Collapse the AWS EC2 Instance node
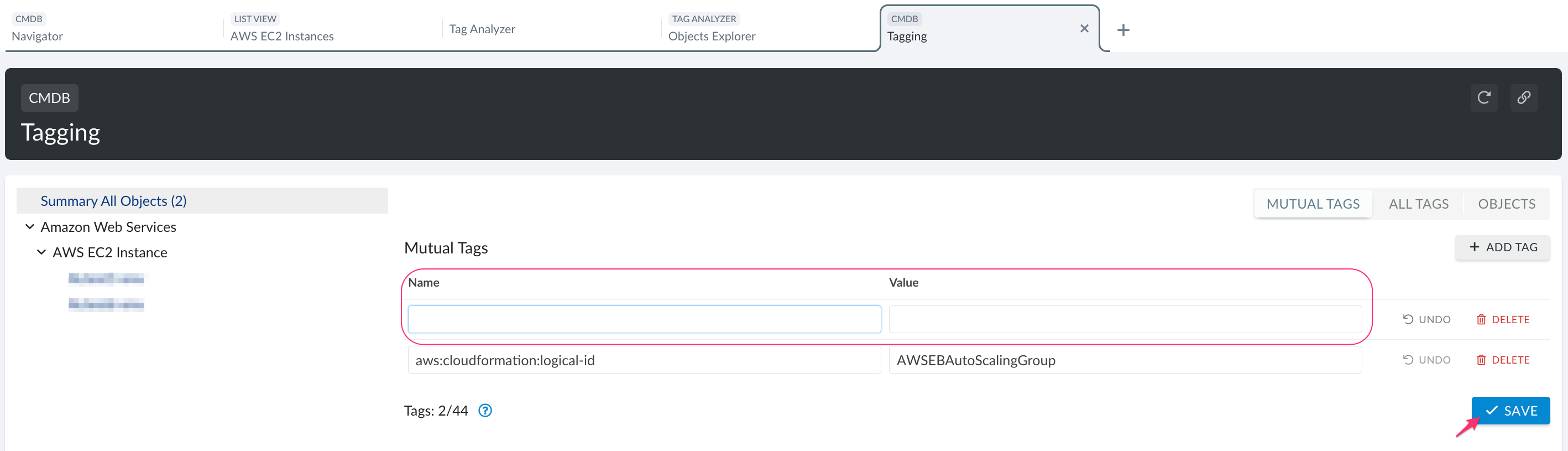Screen dimensions: 1568x451 tap(41, 252)
